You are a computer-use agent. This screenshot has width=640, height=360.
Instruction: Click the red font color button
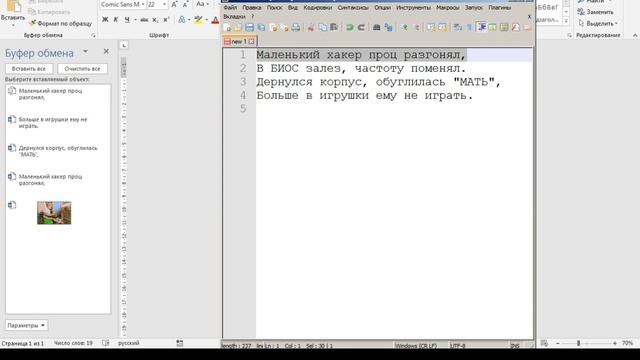click(215, 20)
